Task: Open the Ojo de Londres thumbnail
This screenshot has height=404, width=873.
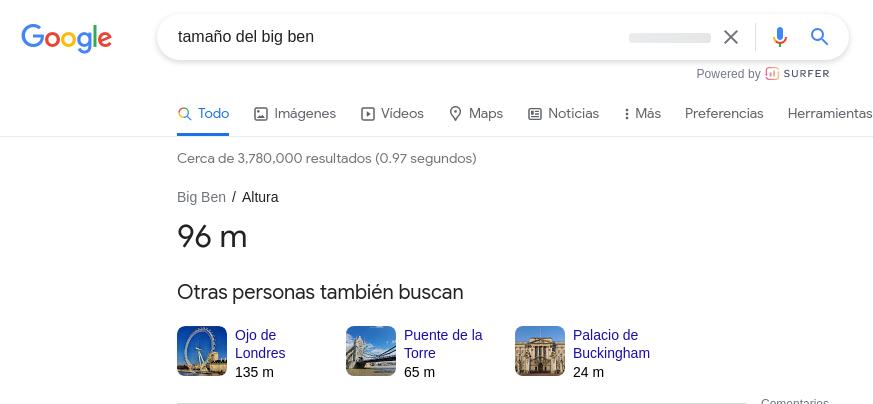Action: point(202,351)
